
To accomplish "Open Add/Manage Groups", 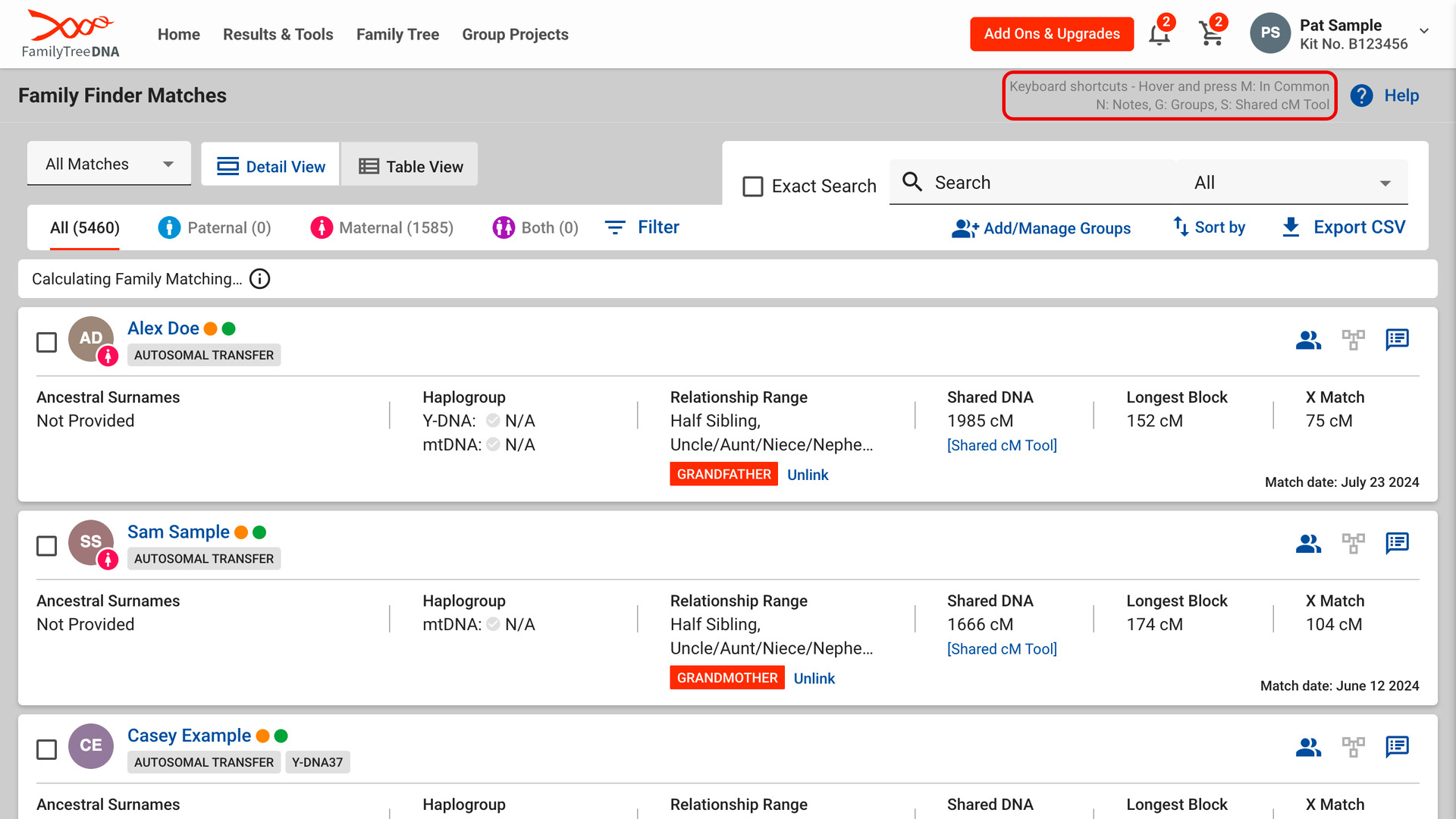I will [1041, 228].
